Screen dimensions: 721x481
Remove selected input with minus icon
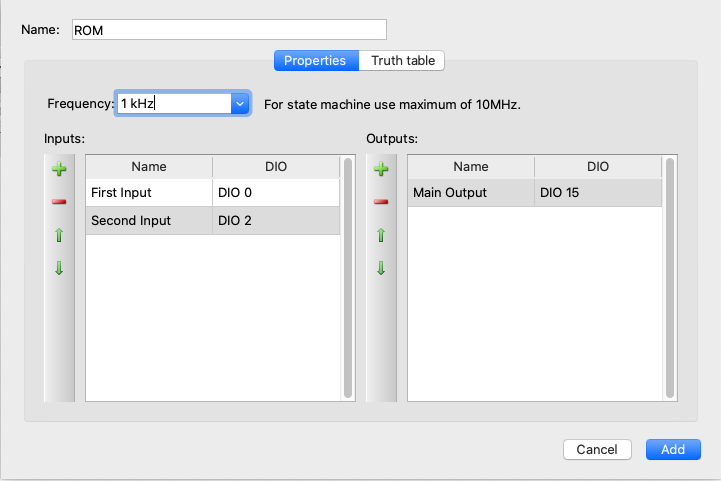pyautogui.click(x=59, y=201)
